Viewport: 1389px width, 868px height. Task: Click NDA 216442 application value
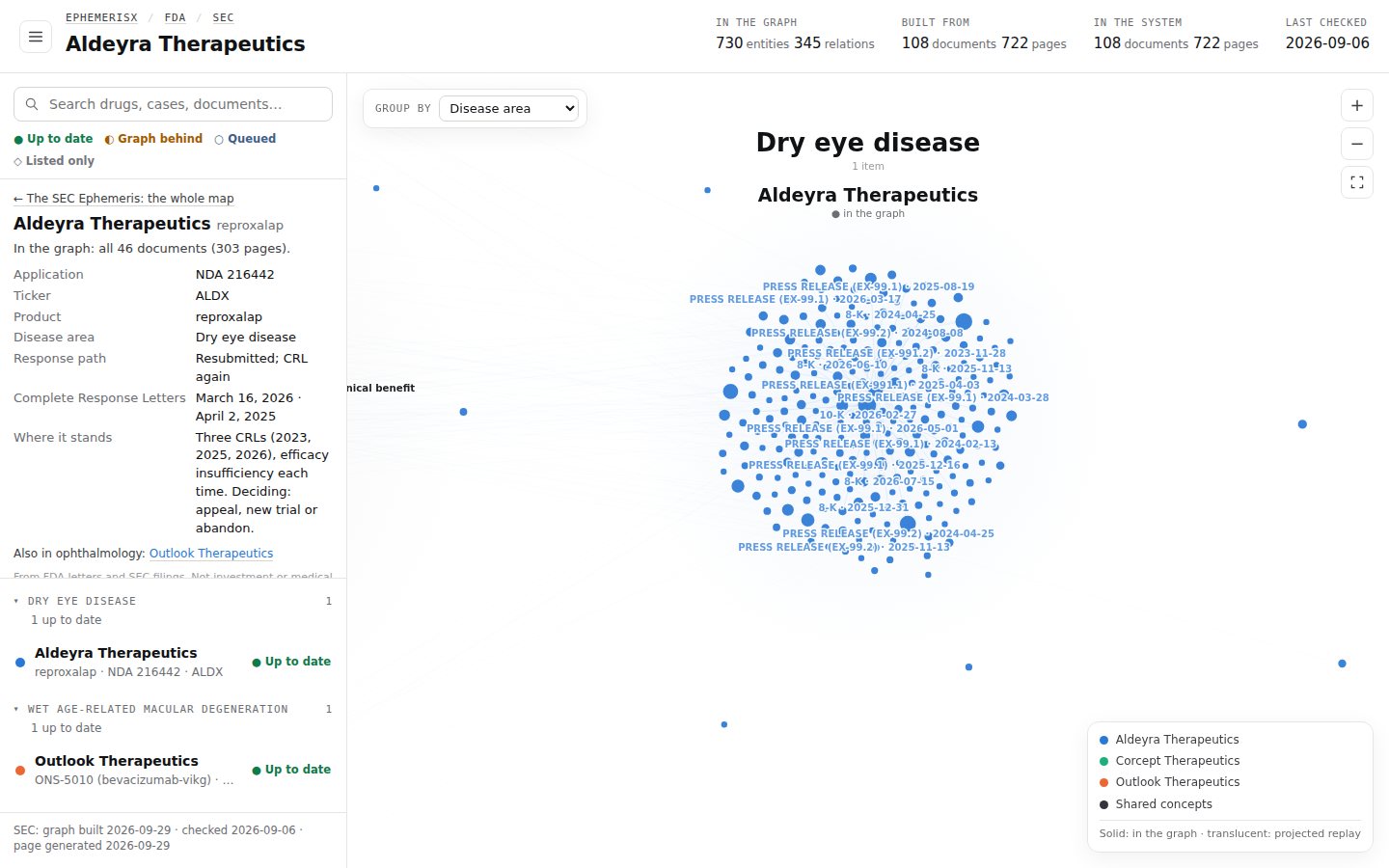235,275
